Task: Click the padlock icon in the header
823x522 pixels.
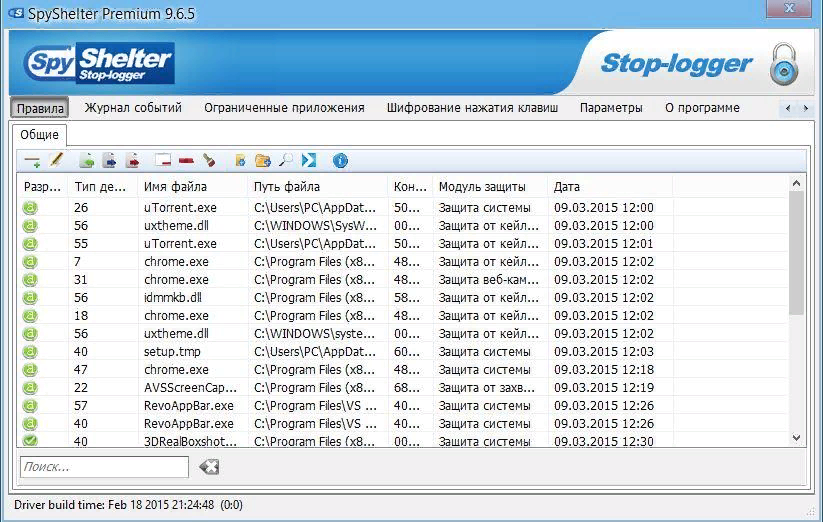Action: [784, 64]
